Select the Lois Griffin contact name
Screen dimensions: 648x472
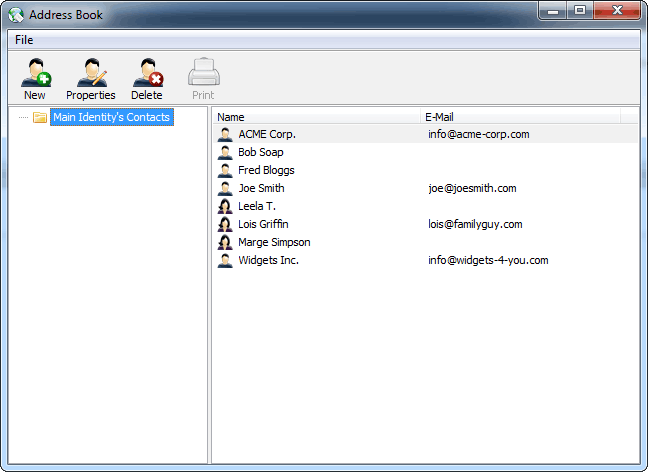(263, 224)
